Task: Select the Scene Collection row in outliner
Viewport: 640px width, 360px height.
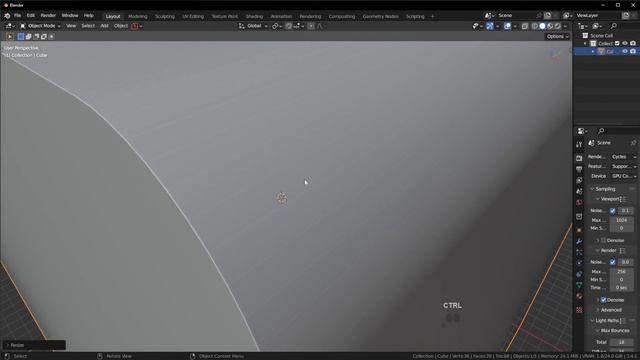Action: click(x=607, y=36)
